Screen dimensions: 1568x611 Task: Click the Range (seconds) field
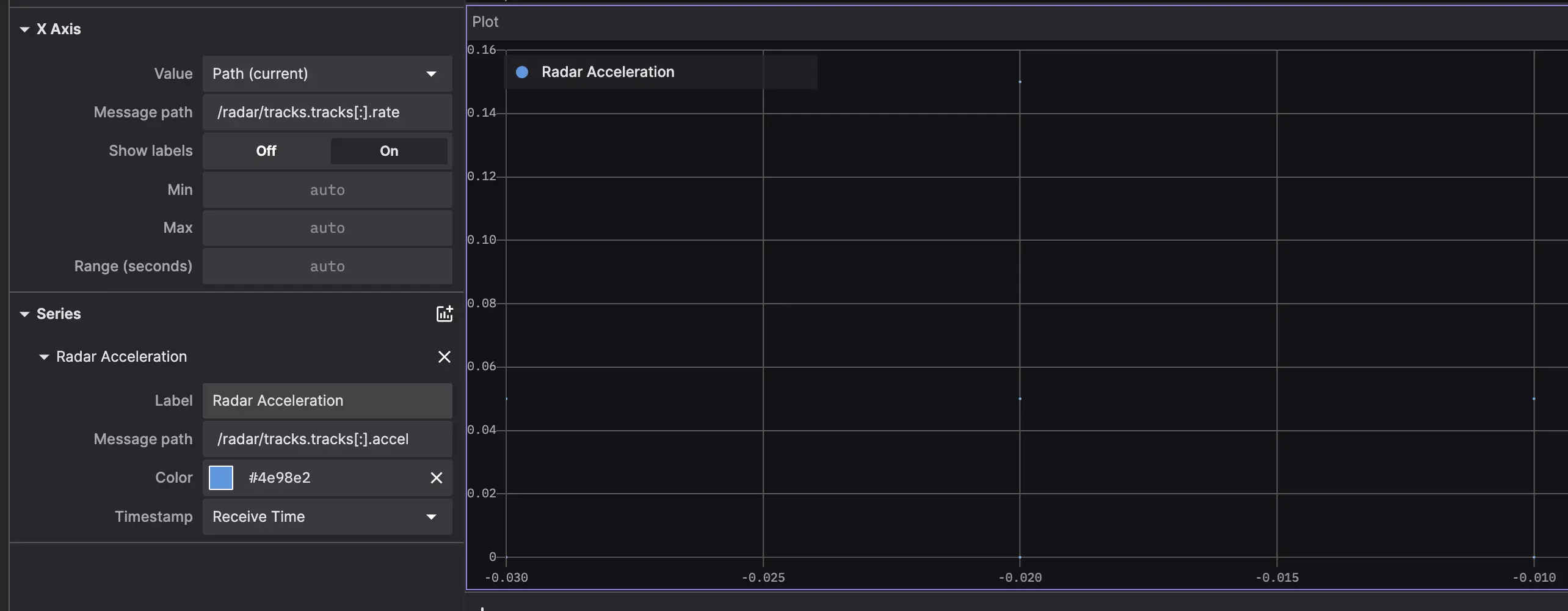(327, 266)
